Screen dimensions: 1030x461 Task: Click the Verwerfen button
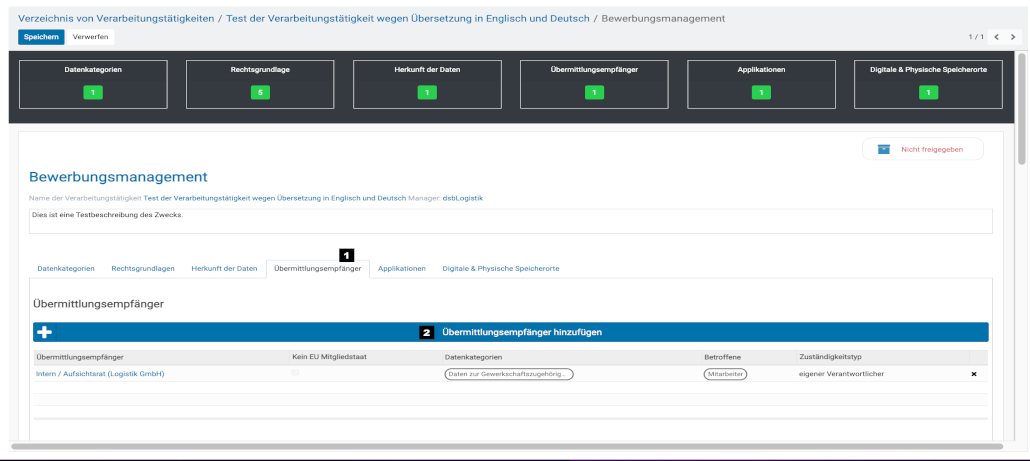(91, 37)
